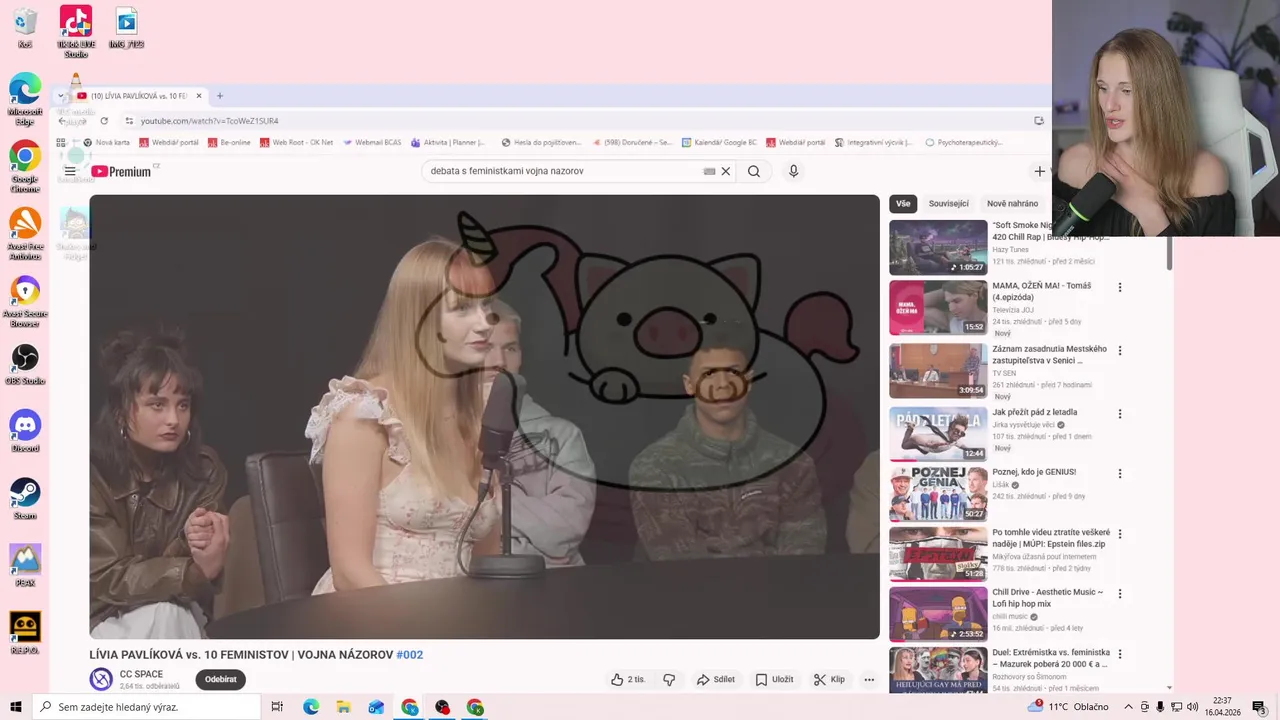Open options for Epstein files.zip video
Image resolution: width=1280 pixels, height=720 pixels.
[x=1120, y=534]
